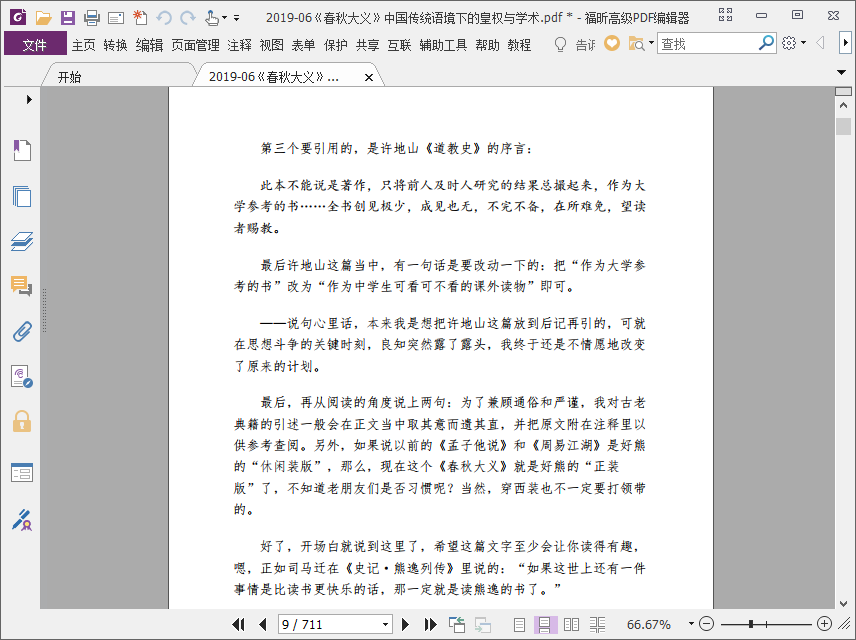856x640 pixels.
Task: Undo the last action
Action: pos(164,18)
